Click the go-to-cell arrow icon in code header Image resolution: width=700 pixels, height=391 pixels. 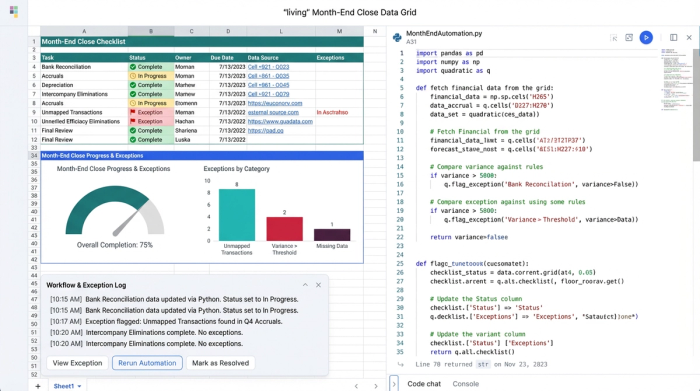tap(614, 38)
